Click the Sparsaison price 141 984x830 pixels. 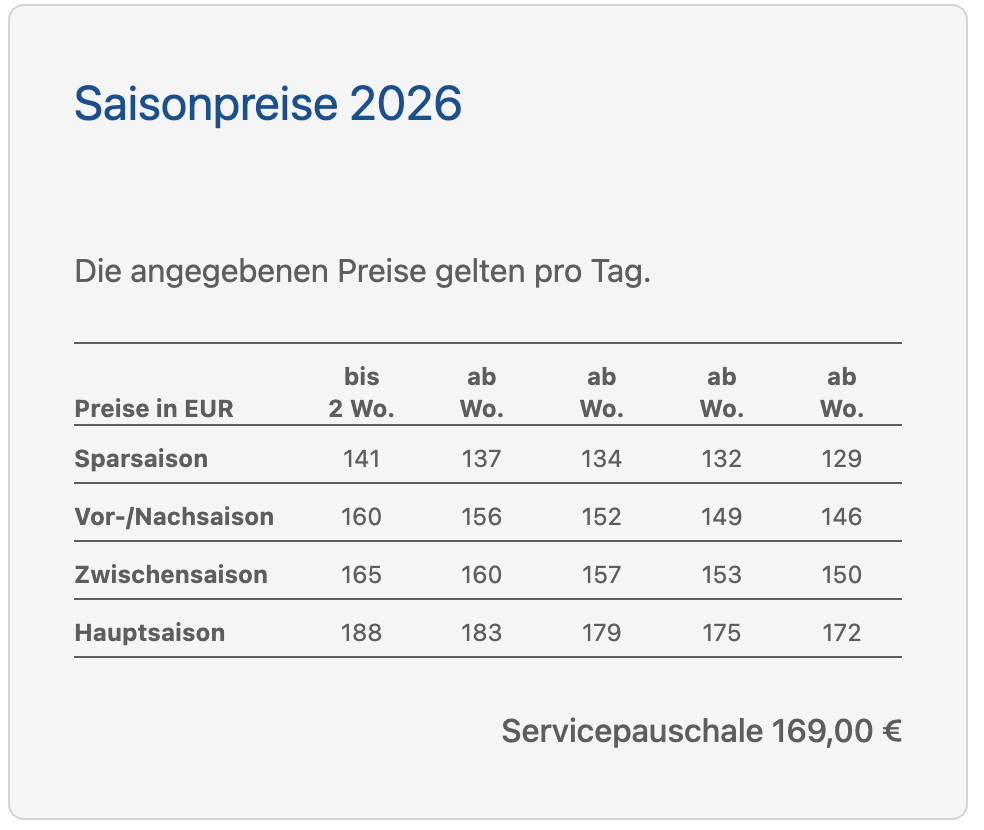(361, 459)
